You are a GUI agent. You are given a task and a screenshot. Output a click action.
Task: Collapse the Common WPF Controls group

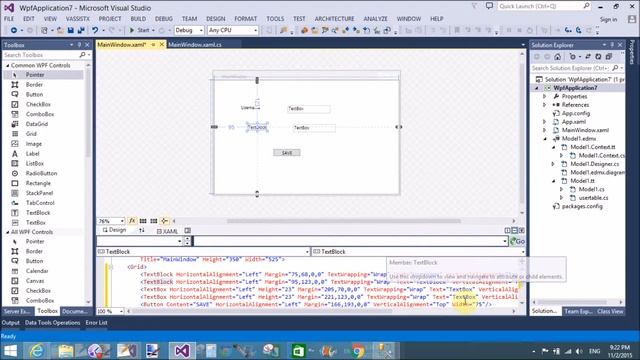pyautogui.click(x=7, y=65)
